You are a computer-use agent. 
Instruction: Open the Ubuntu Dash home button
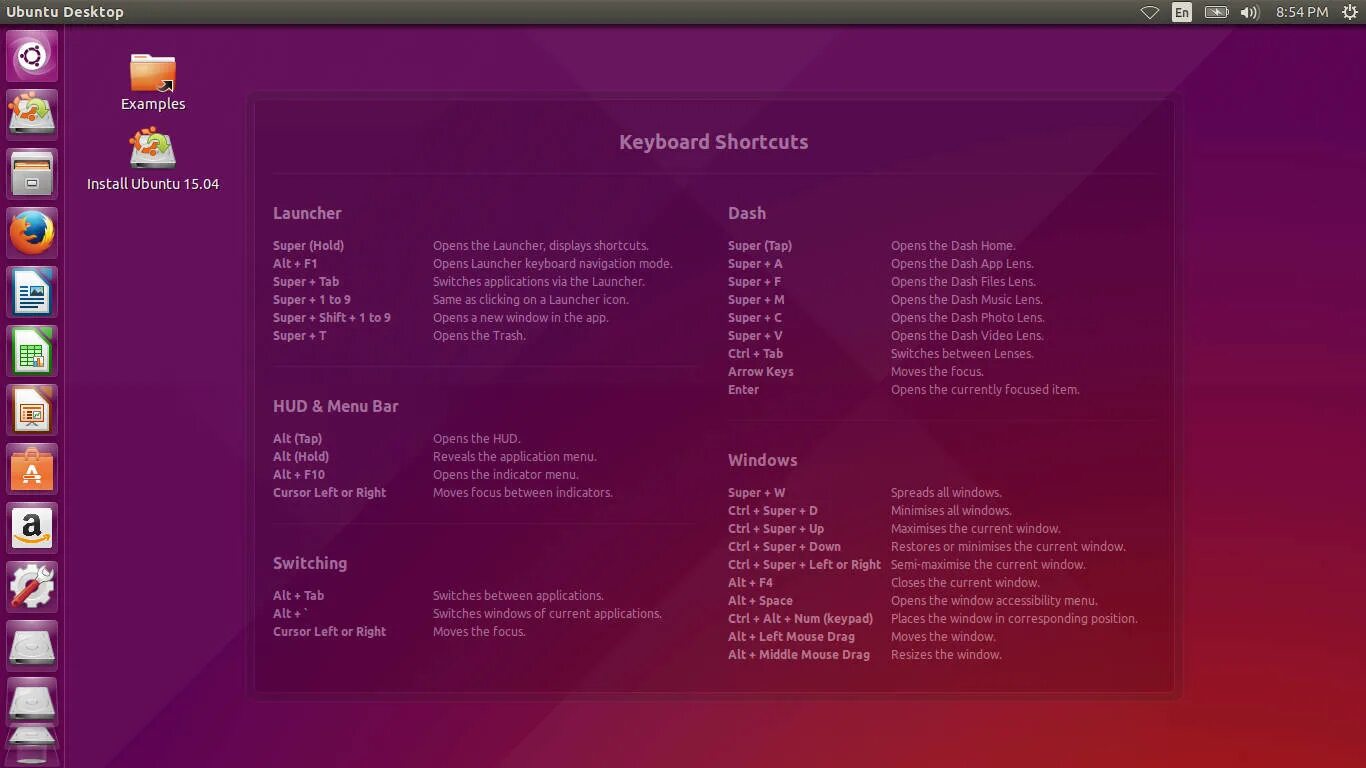pyautogui.click(x=33, y=56)
